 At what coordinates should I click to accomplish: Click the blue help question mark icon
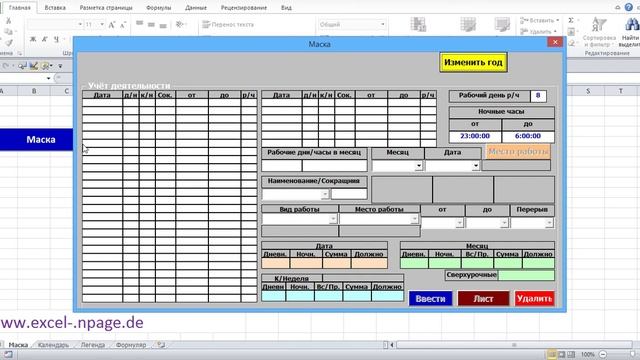tap(629, 7)
